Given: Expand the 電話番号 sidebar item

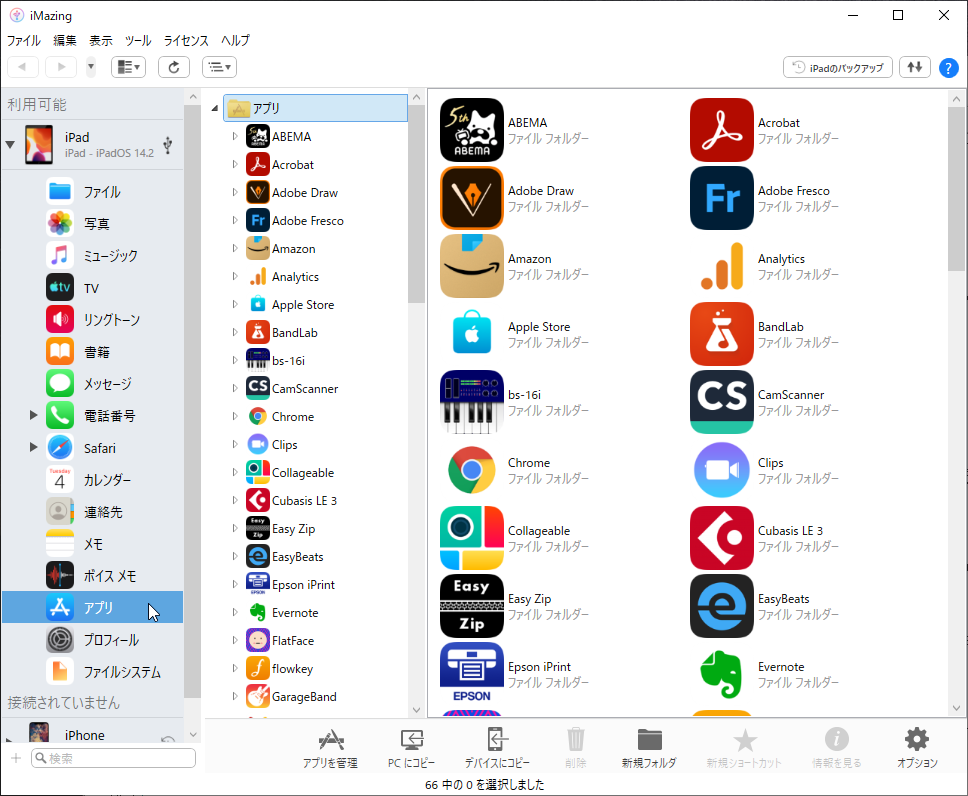Looking at the screenshot, I should coord(33,415).
